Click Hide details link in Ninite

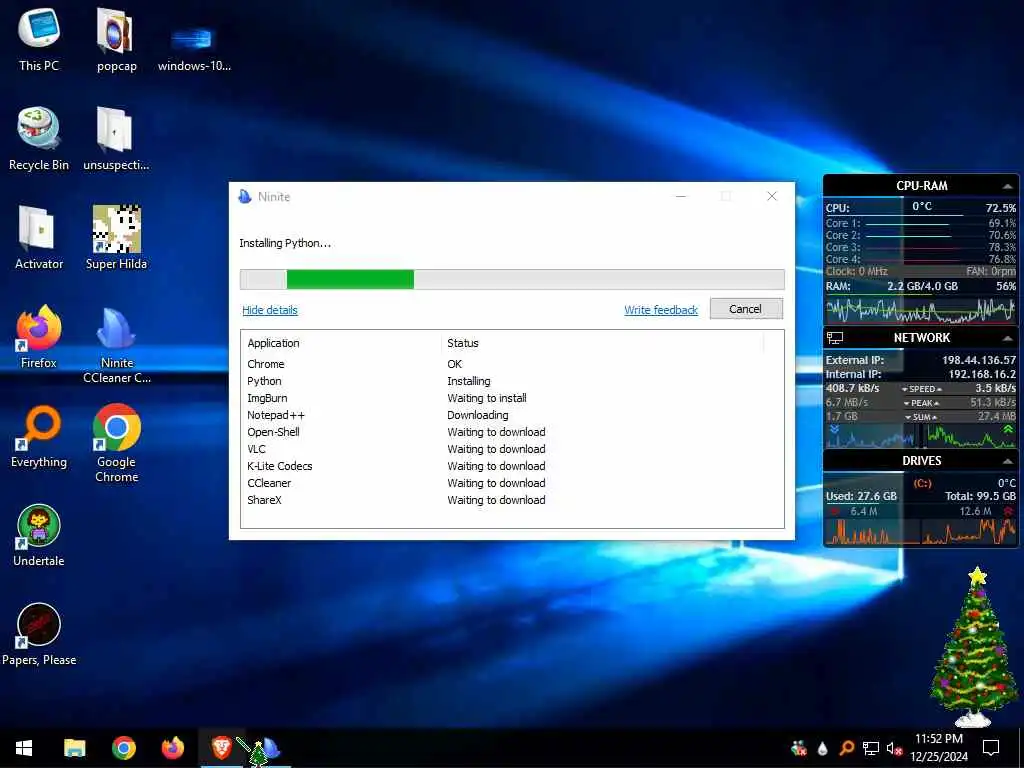270,310
